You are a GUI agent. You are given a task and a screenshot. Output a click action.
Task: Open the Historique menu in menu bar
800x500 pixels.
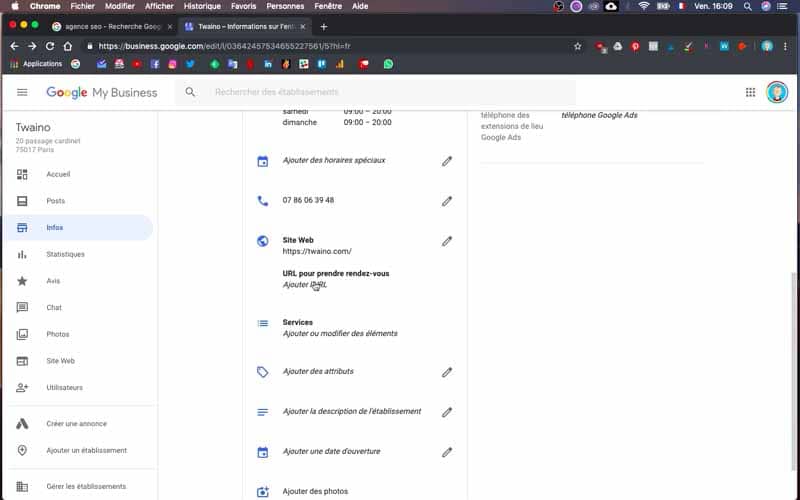(x=202, y=6)
